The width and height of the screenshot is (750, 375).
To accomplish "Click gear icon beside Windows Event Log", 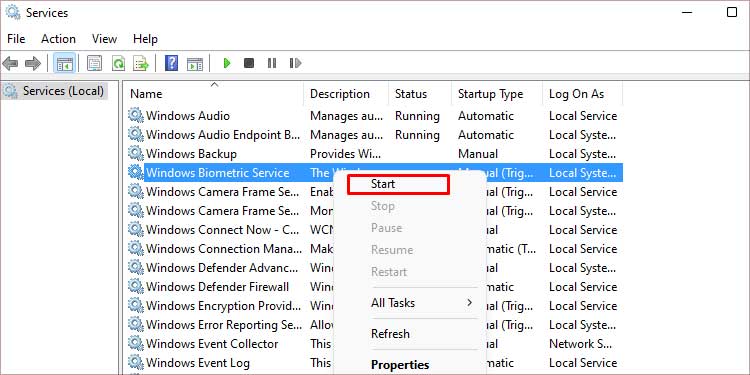I will (x=136, y=363).
